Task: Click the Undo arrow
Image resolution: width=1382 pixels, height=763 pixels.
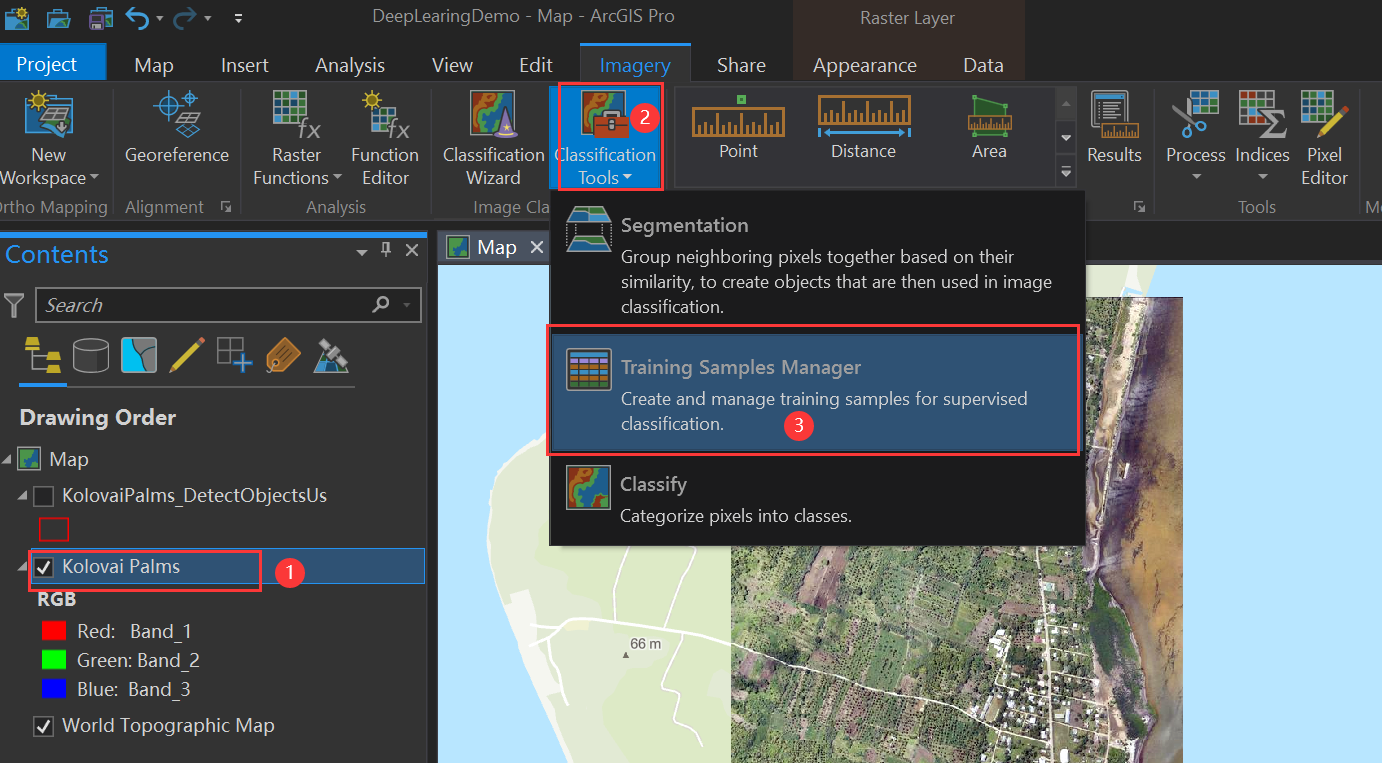Action: pyautogui.click(x=137, y=18)
